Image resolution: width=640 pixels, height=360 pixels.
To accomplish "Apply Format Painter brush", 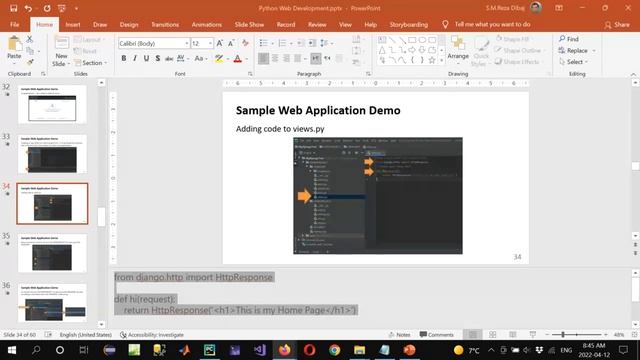I will click(x=30, y=62).
